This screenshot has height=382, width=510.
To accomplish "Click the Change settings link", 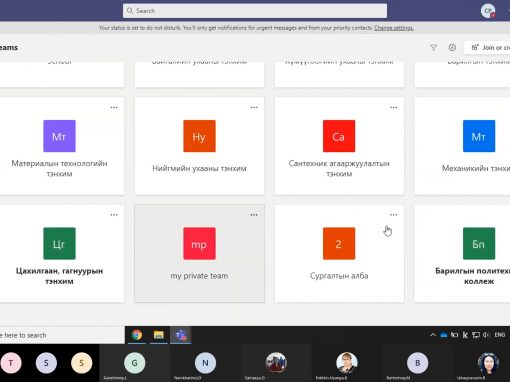I will (x=394, y=28).
